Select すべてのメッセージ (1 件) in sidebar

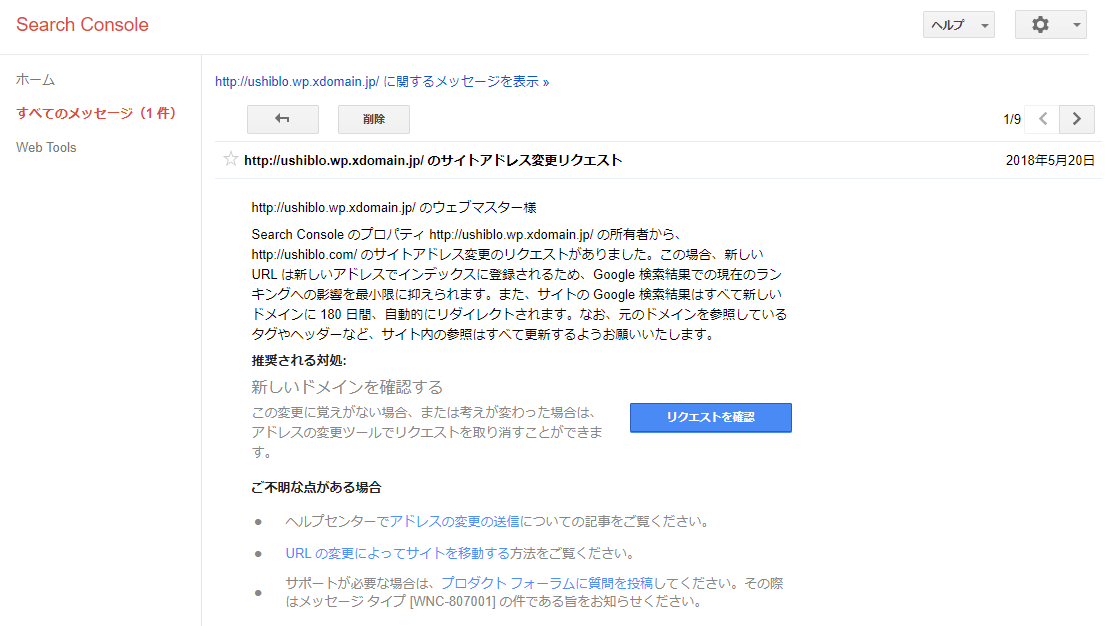click(x=96, y=113)
